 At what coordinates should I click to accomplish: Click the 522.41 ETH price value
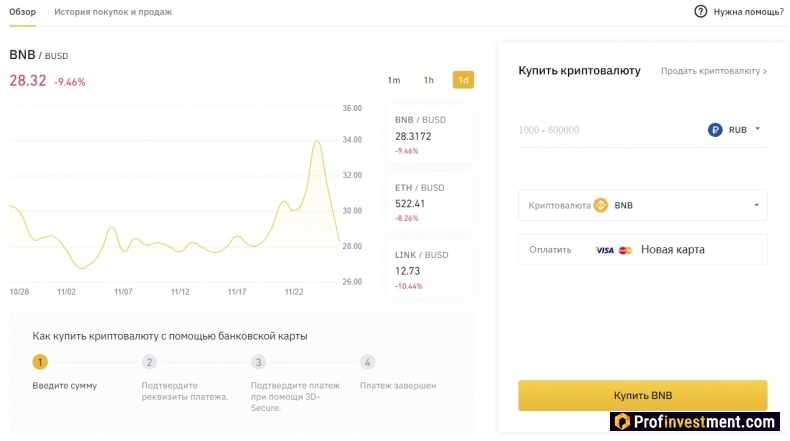pos(410,204)
